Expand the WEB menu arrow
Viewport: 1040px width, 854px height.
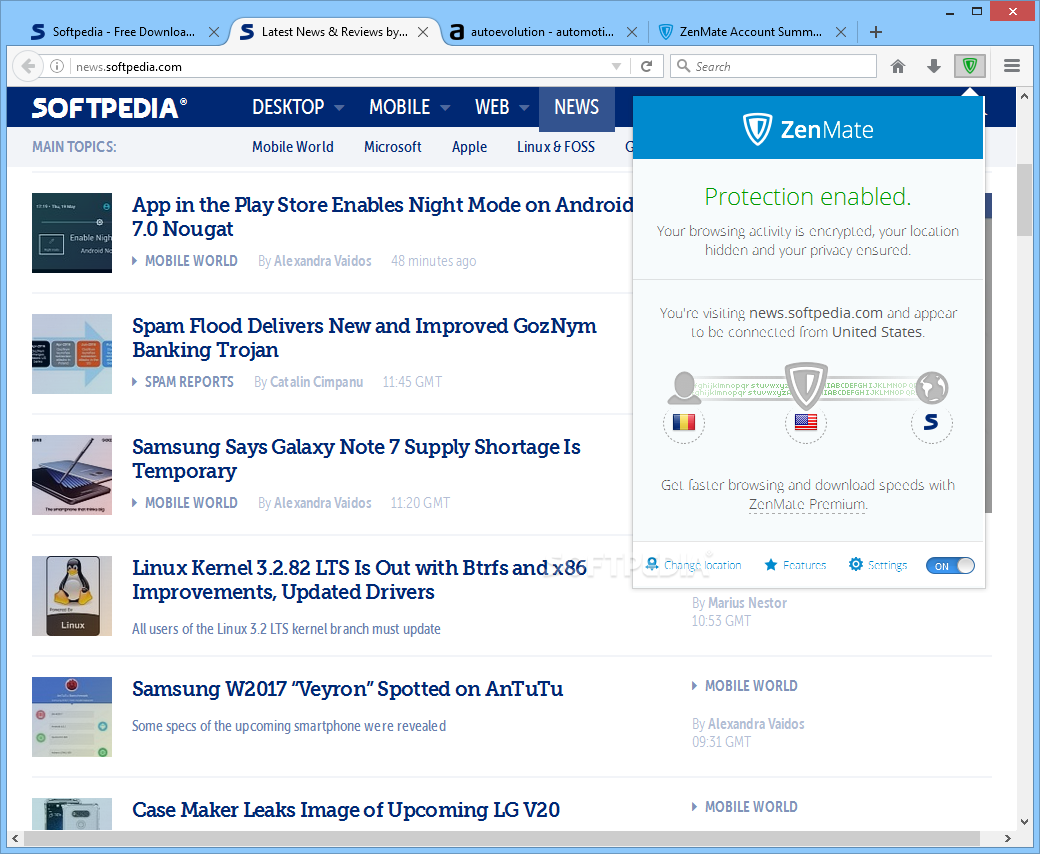coord(524,107)
